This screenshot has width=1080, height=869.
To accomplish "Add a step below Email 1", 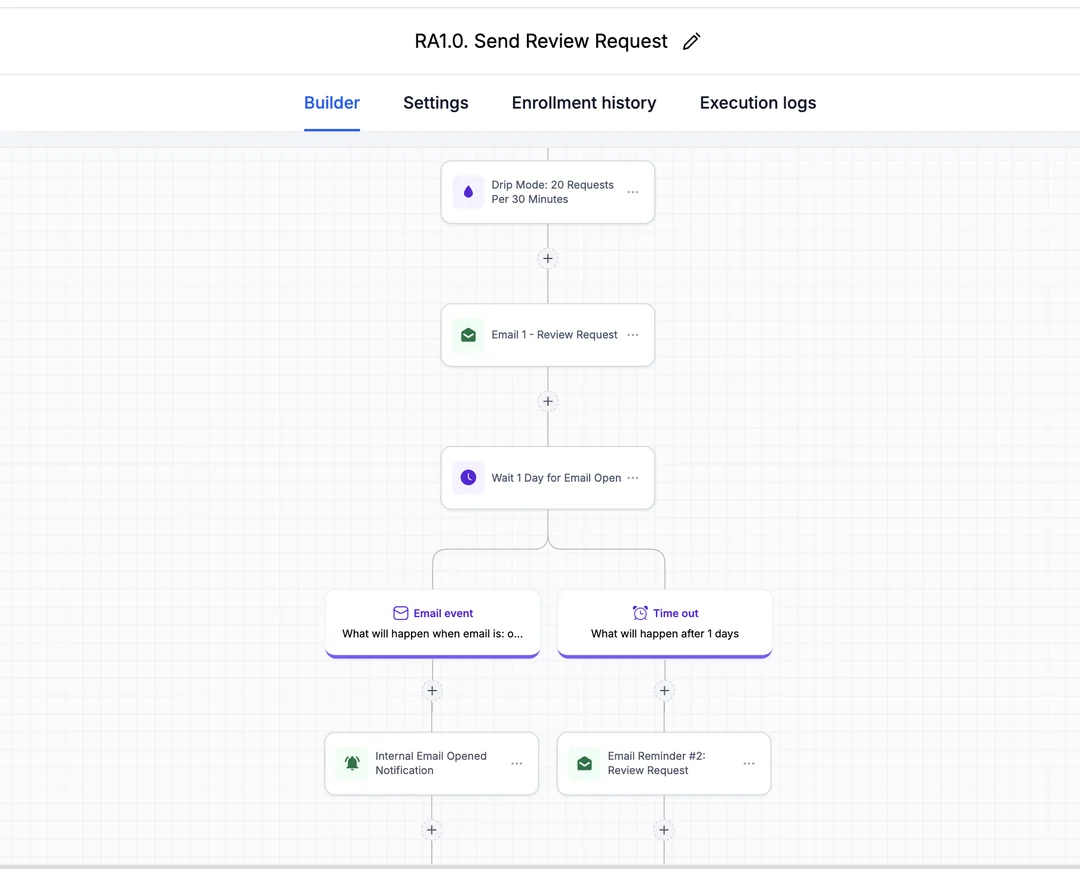I will (x=548, y=401).
